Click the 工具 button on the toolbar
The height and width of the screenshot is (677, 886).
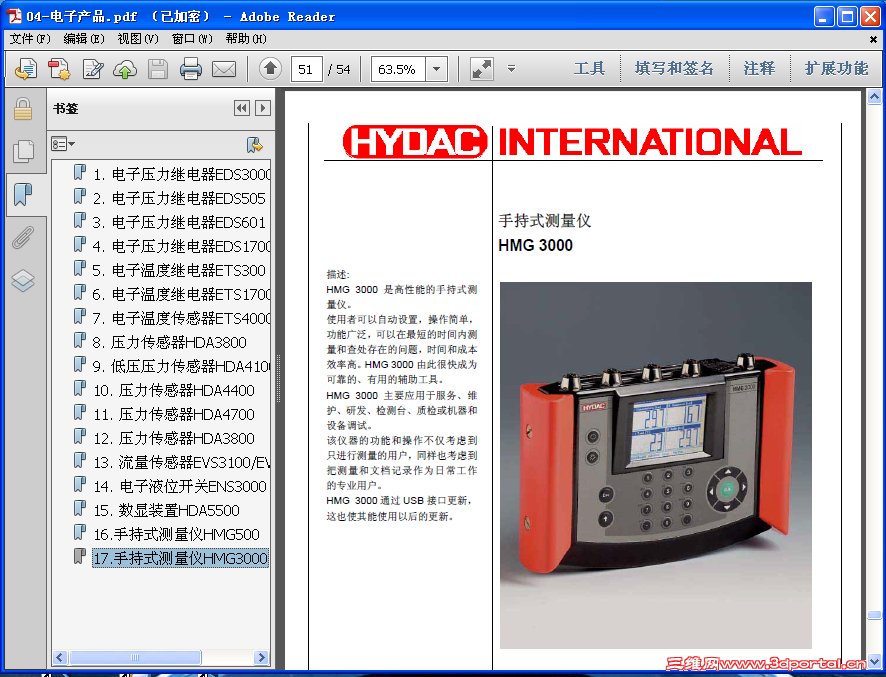point(590,68)
